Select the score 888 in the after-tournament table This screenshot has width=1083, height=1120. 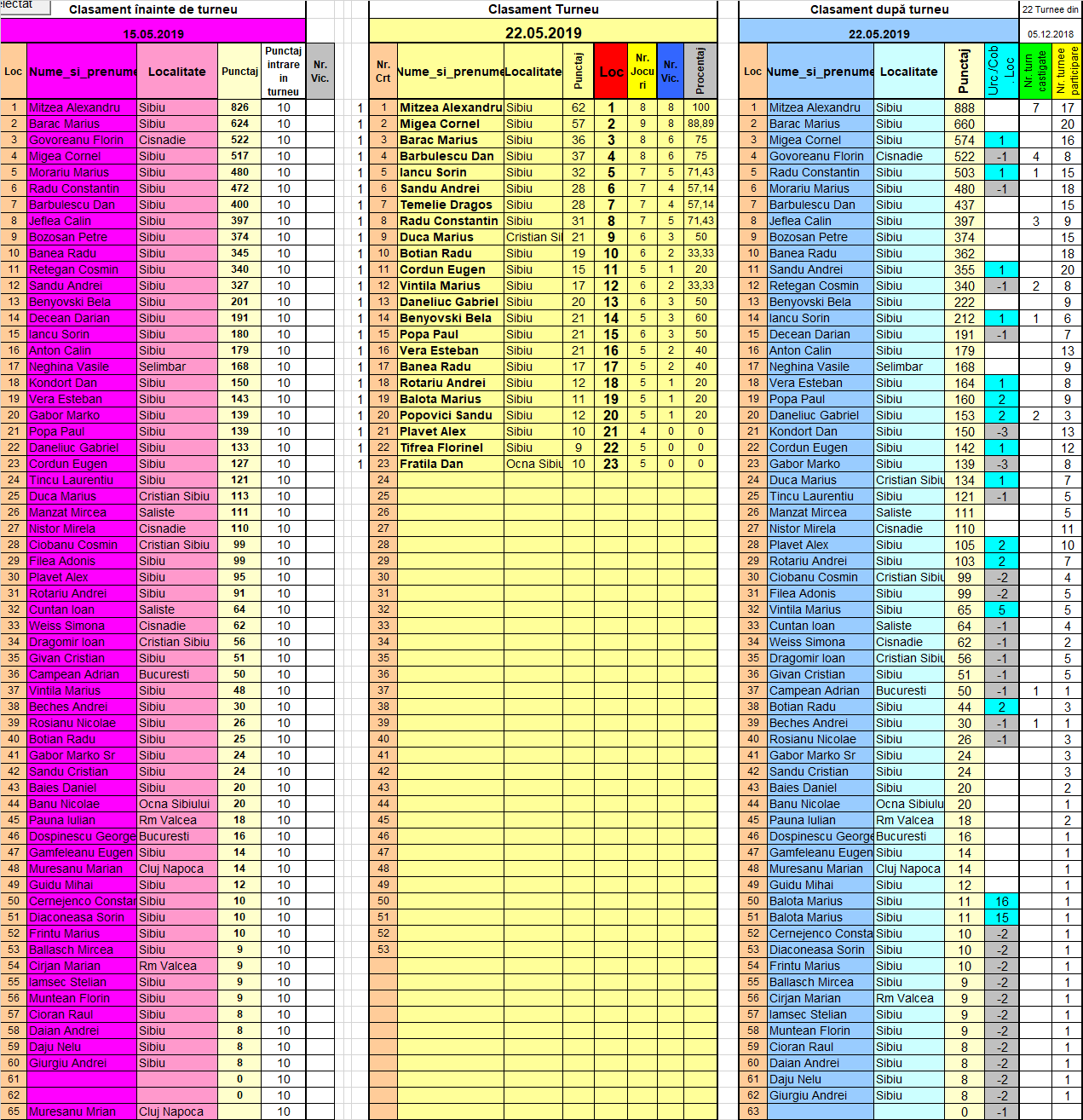[x=964, y=108]
